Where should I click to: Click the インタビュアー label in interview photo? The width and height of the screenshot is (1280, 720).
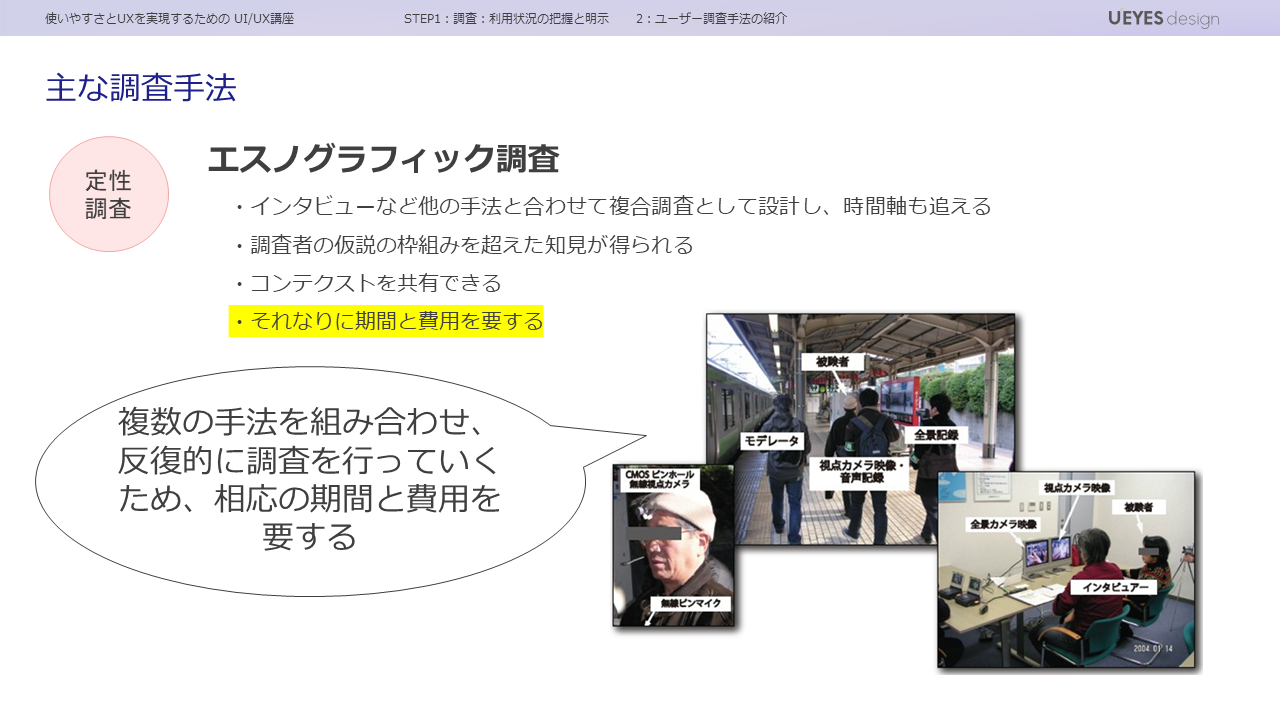click(x=1115, y=587)
